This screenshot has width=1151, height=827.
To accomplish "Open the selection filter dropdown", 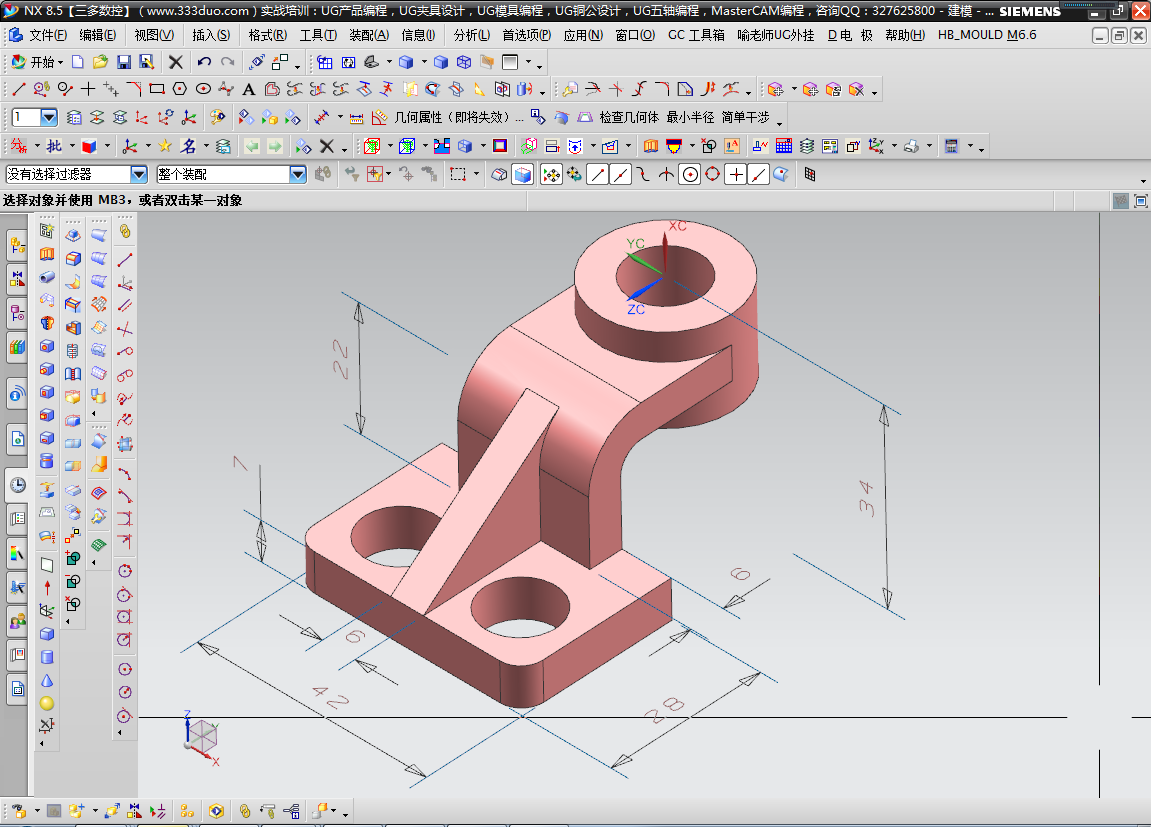I will (139, 175).
